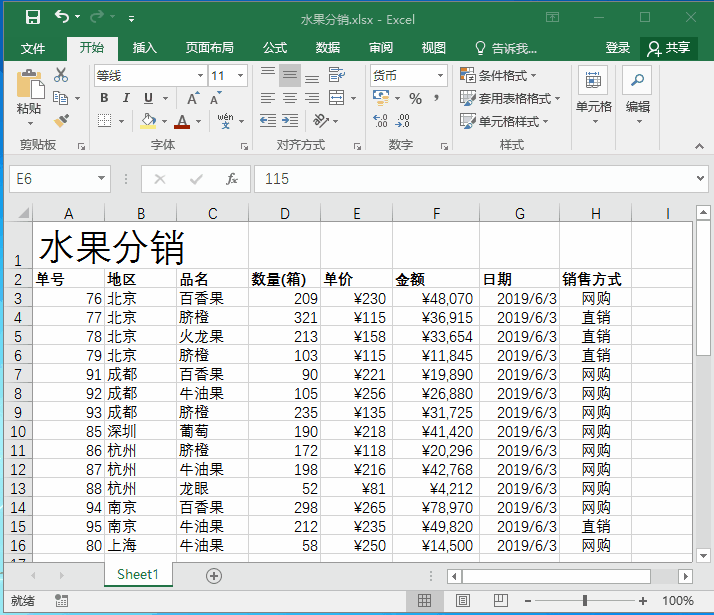Image resolution: width=714 pixels, height=615 pixels.
Task: Apply comma style icon
Action: (x=436, y=98)
